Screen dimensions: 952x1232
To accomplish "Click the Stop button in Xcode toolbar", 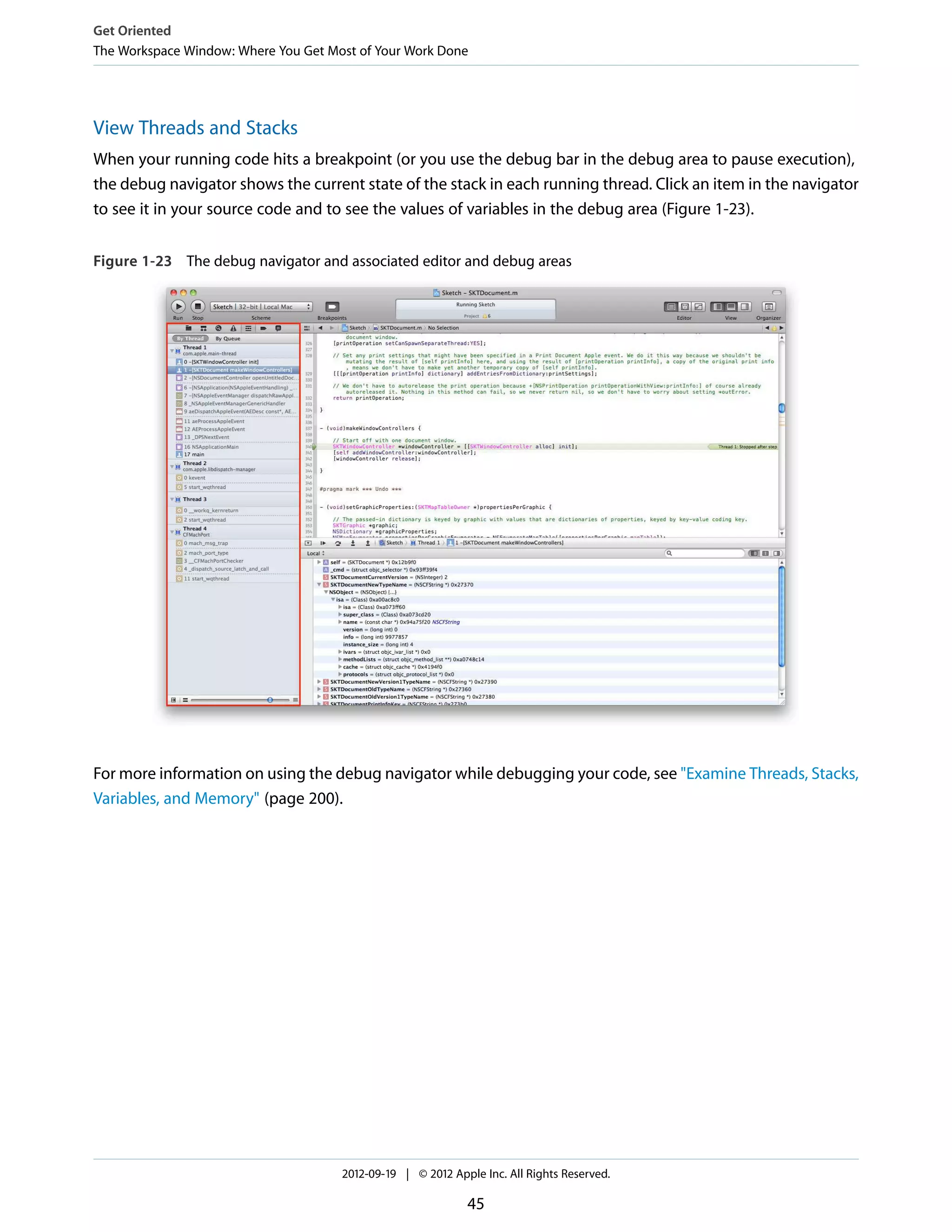I will coord(198,306).
